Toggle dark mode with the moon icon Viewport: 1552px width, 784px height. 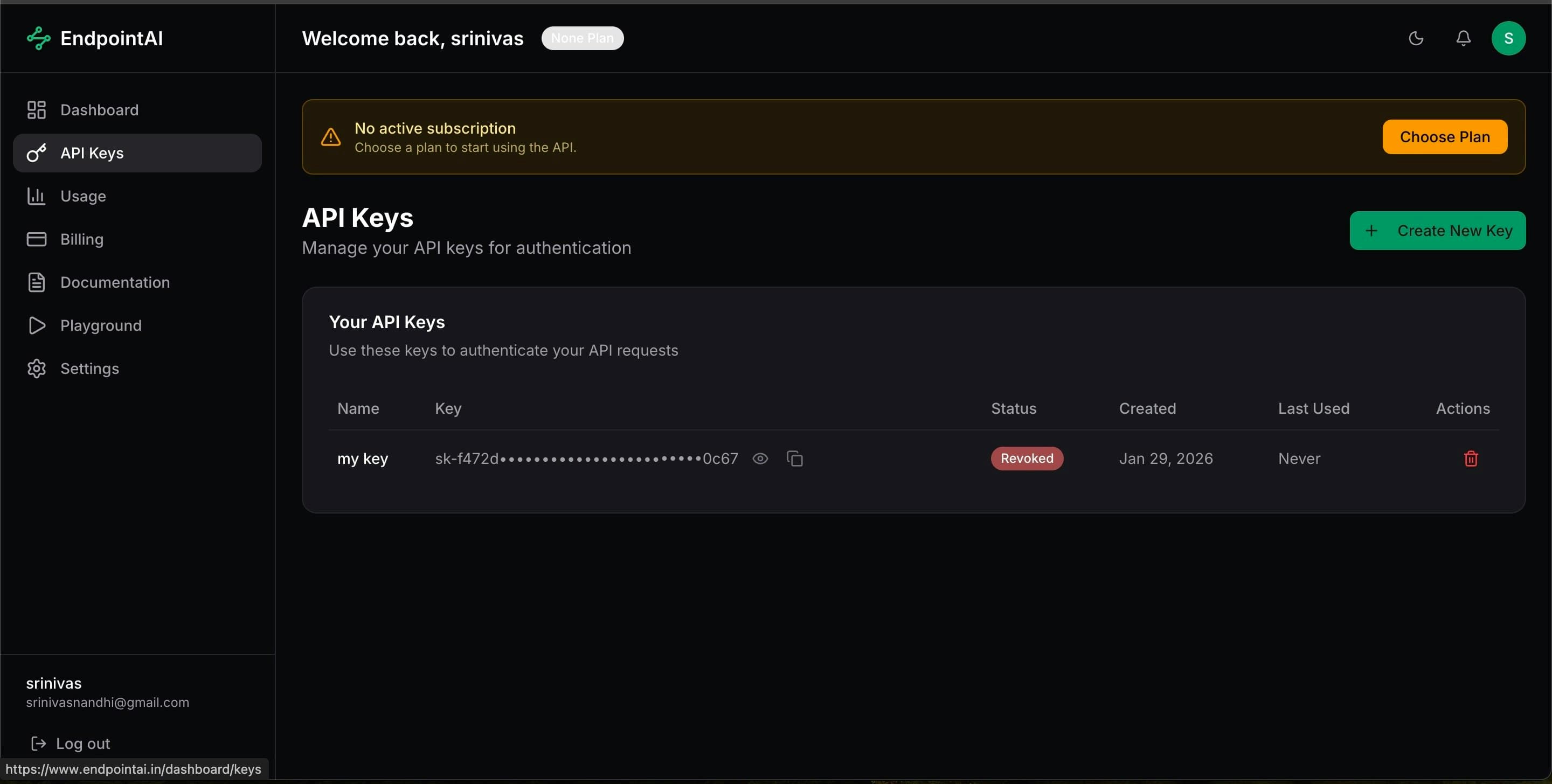pyautogui.click(x=1415, y=38)
